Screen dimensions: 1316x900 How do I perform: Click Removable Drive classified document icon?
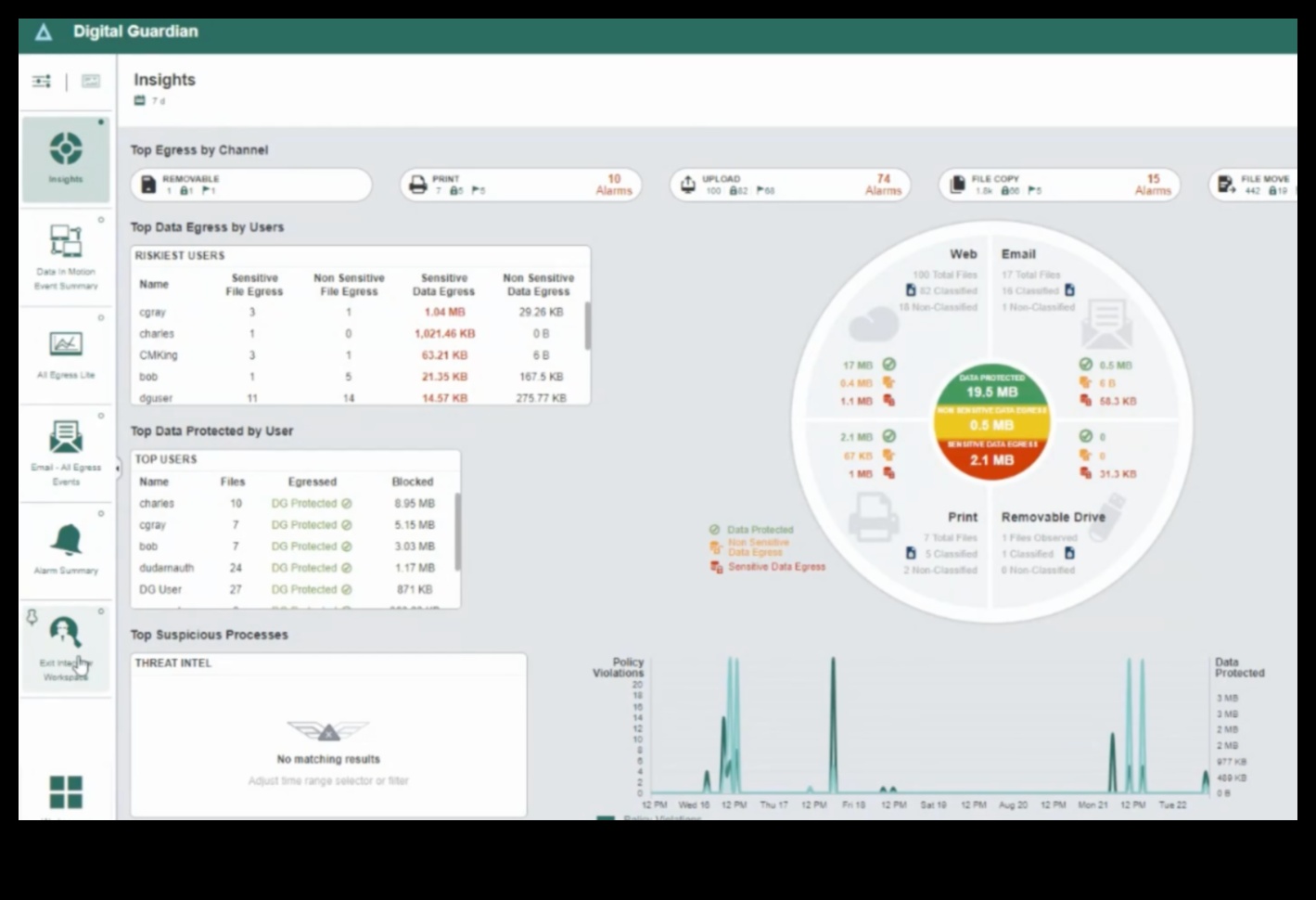click(1069, 553)
